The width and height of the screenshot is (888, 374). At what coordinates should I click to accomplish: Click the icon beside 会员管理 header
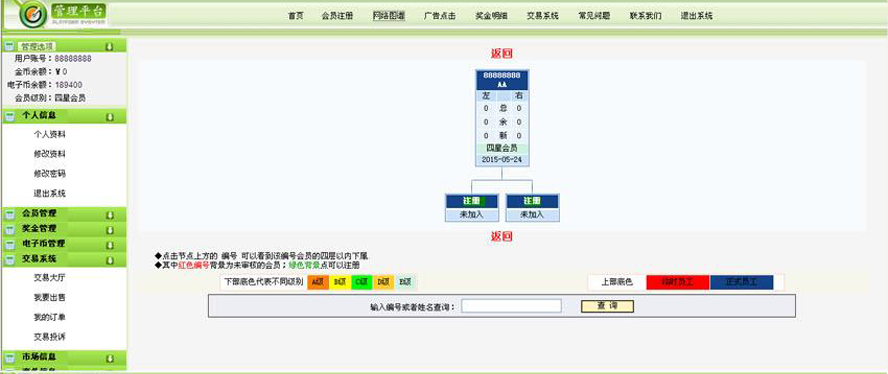pos(9,214)
